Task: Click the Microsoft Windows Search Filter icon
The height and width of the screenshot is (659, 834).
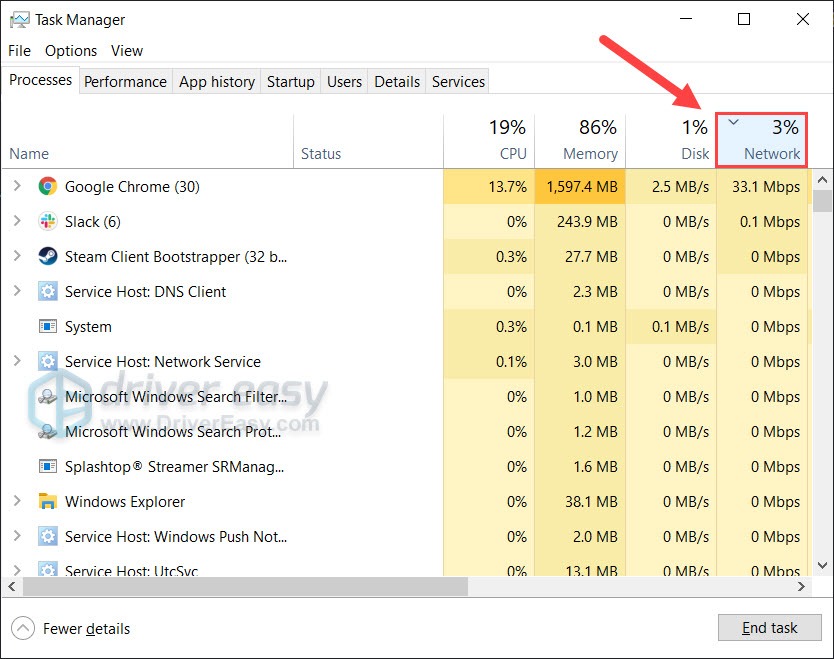Action: click(x=48, y=397)
